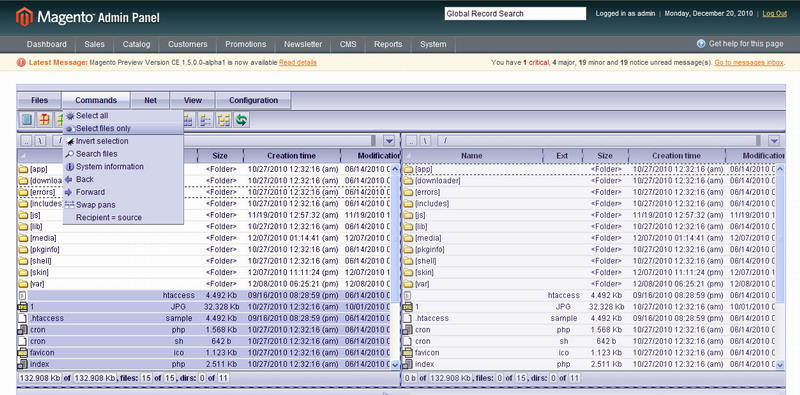The width and height of the screenshot is (800, 395).
Task: Sort left pane by Size column
Action: [220, 156]
